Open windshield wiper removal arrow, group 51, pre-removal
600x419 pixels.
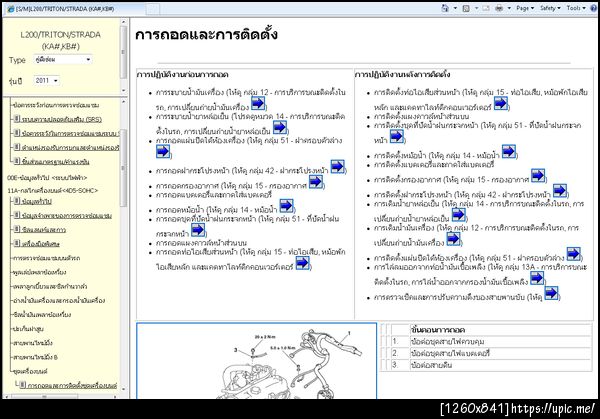[198, 230]
